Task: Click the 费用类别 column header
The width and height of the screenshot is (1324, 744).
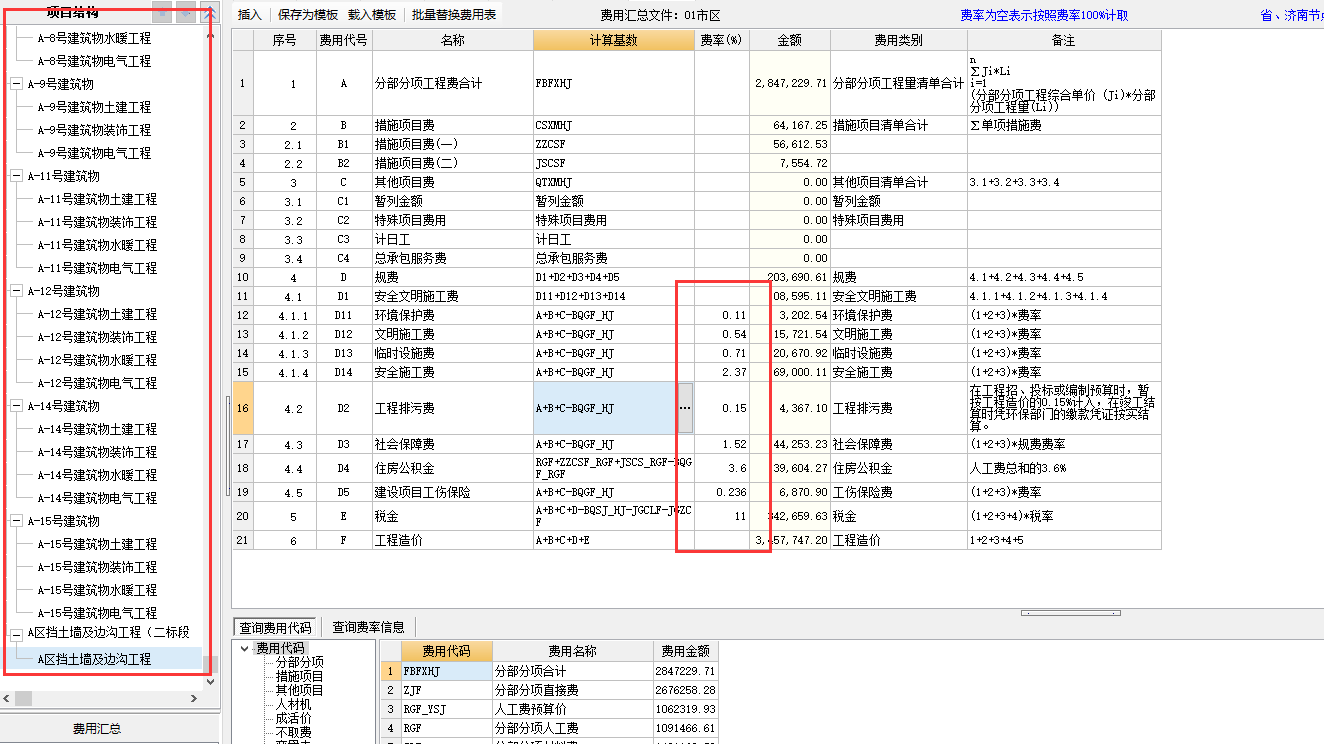Action: 898,40
